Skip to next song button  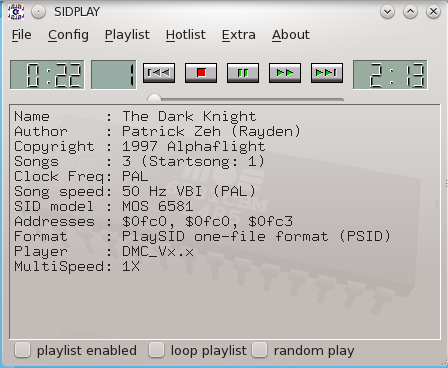coord(327,73)
